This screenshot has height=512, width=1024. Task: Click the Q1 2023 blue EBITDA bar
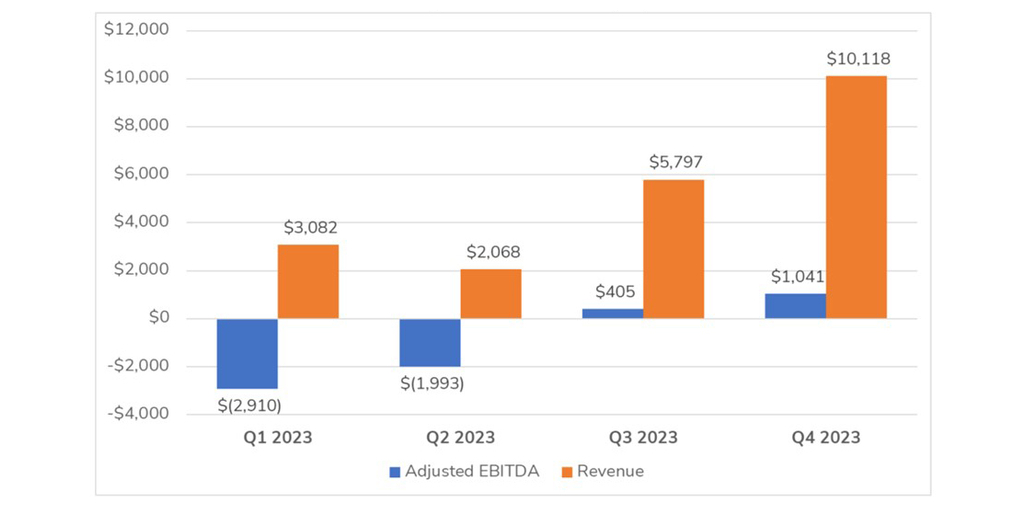point(247,353)
